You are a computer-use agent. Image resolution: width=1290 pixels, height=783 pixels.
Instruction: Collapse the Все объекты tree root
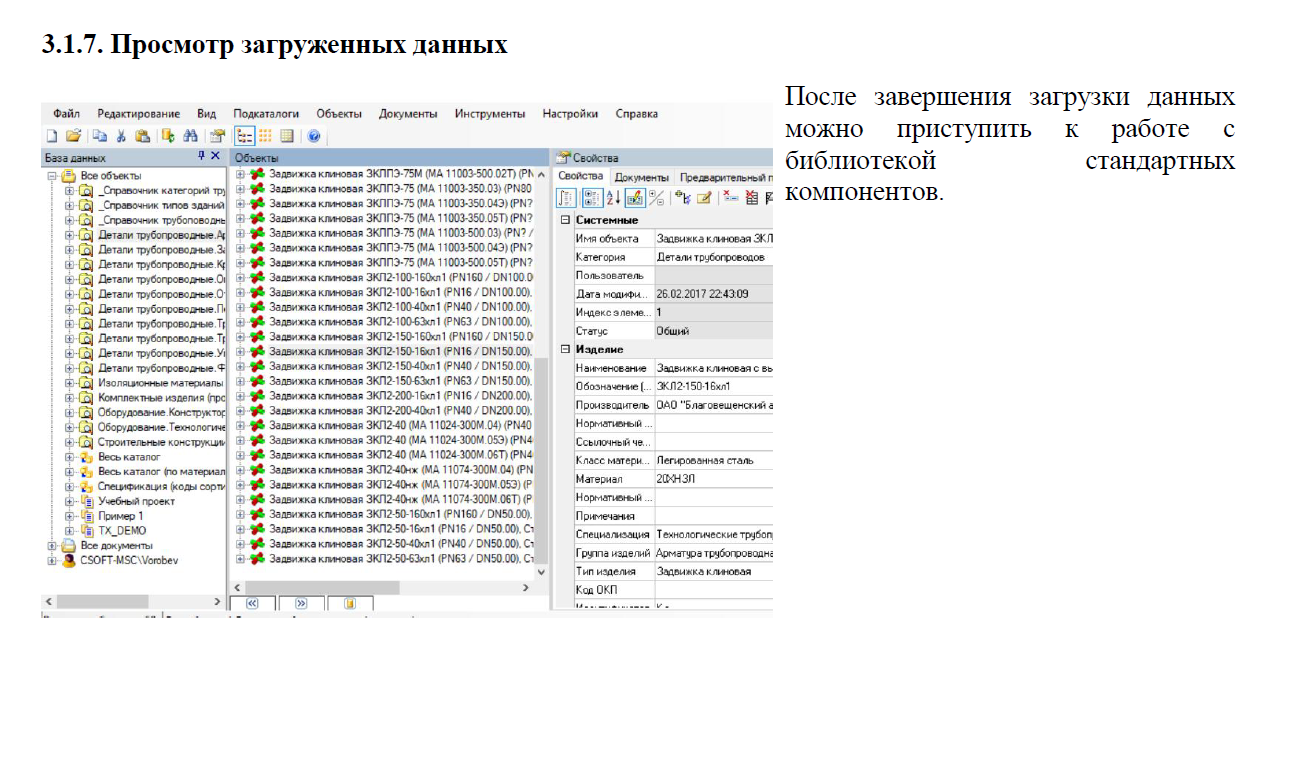[x=52, y=176]
